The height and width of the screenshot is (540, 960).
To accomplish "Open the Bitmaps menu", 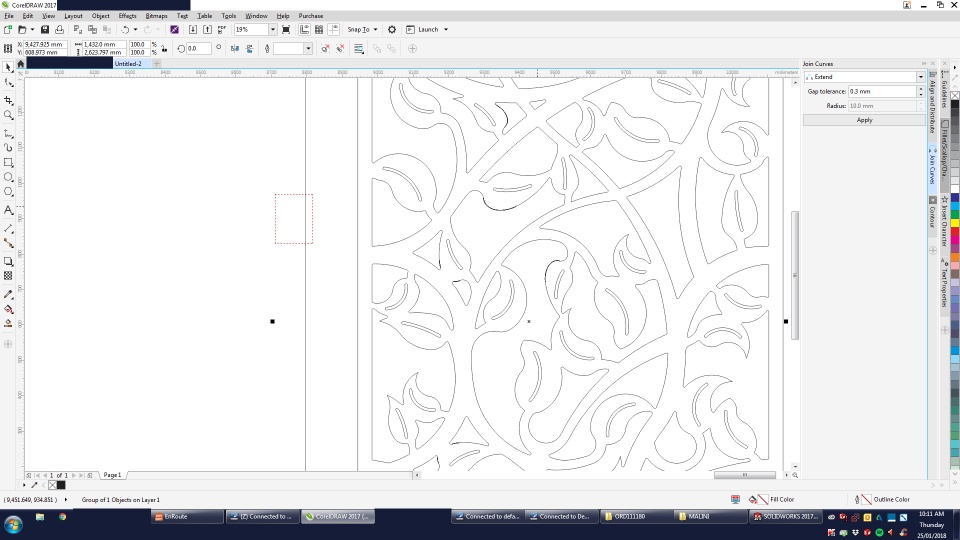I will tap(157, 16).
